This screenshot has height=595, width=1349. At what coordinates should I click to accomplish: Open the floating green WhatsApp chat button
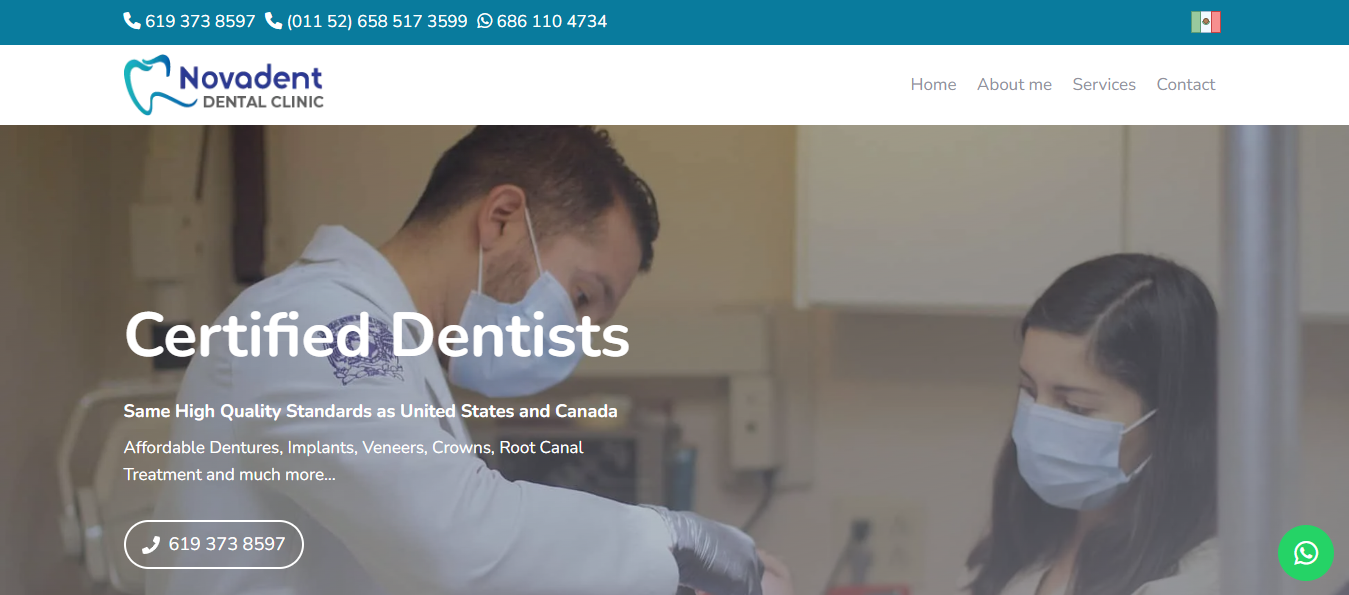click(1305, 552)
